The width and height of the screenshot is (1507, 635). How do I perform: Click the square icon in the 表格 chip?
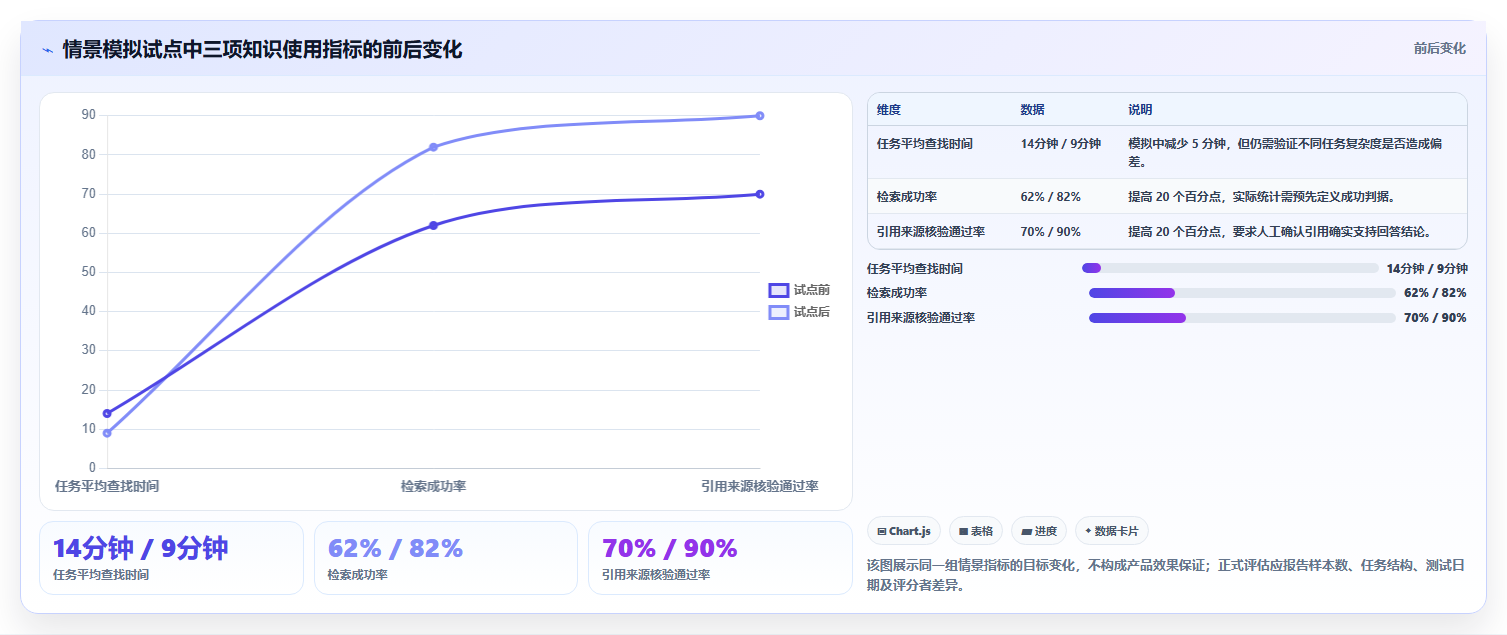coord(963,532)
